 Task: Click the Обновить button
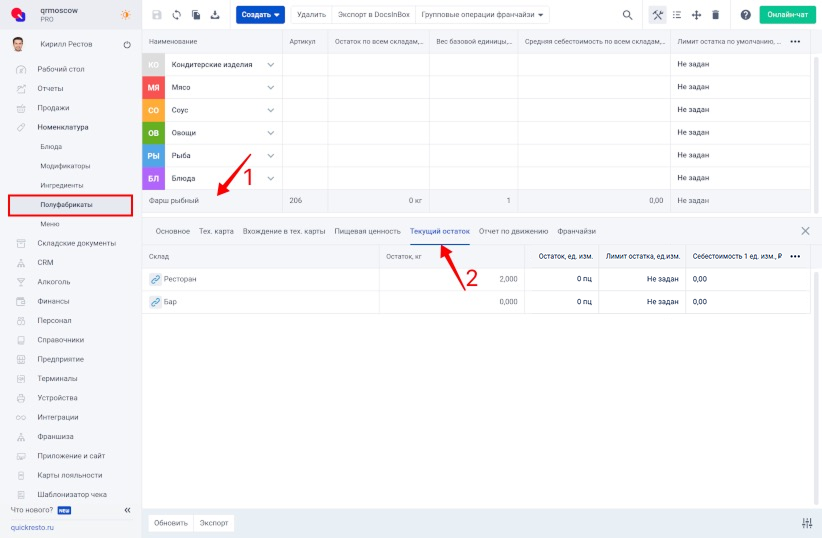click(x=170, y=523)
